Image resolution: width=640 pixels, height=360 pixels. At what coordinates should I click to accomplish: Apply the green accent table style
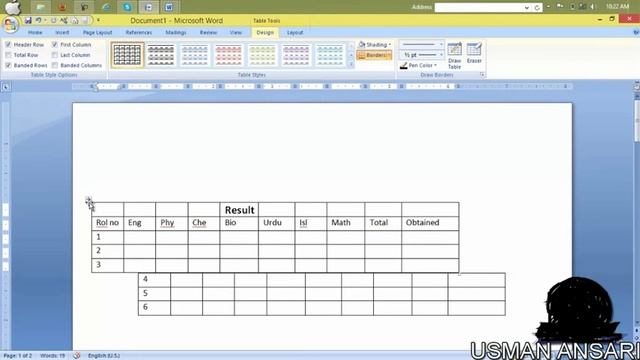tap(262, 55)
